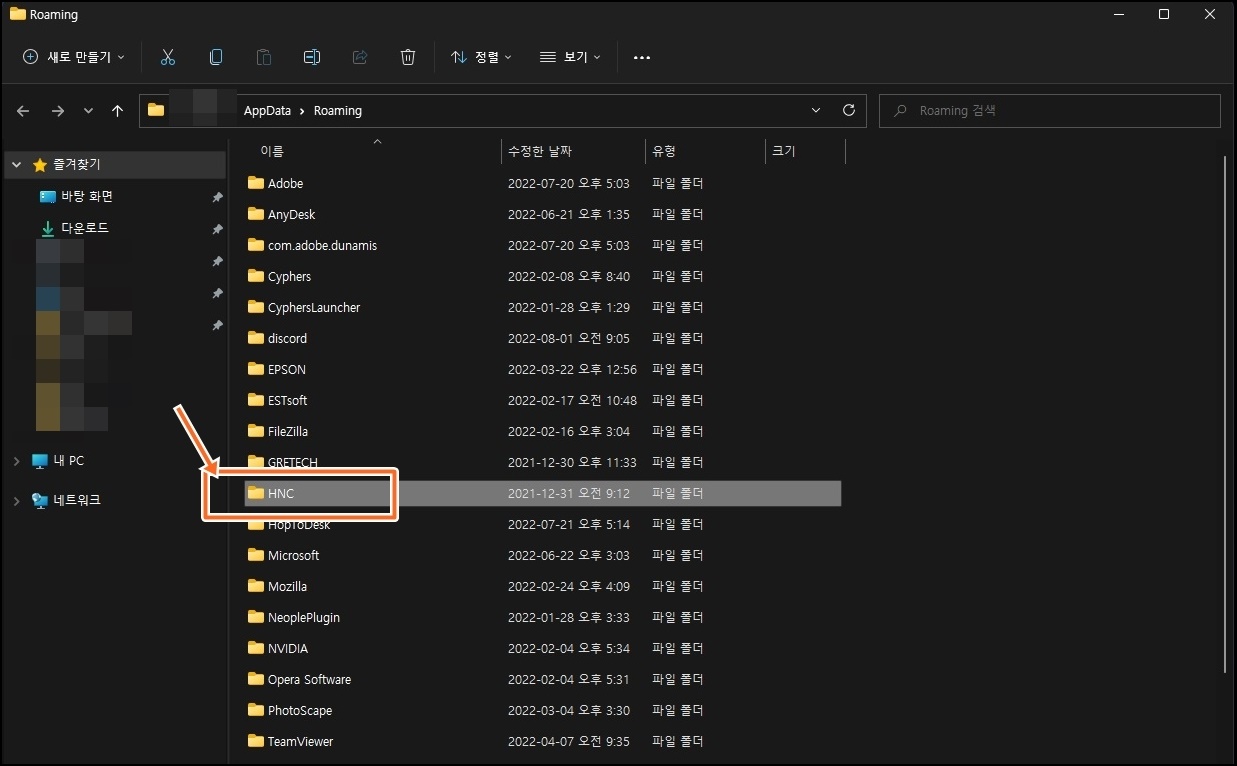1237x766 pixels.
Task: Click the pin icon next to 다운로드
Action: [x=217, y=229]
